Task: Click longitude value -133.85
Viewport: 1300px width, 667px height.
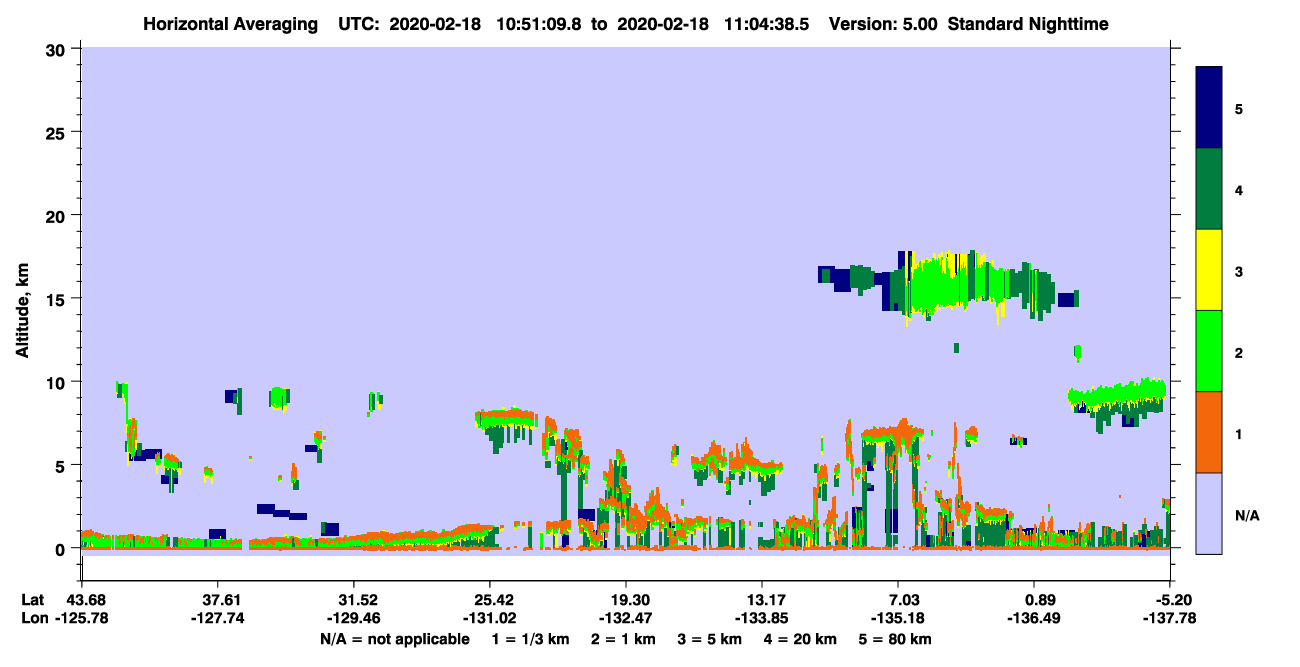Action: coord(762,618)
